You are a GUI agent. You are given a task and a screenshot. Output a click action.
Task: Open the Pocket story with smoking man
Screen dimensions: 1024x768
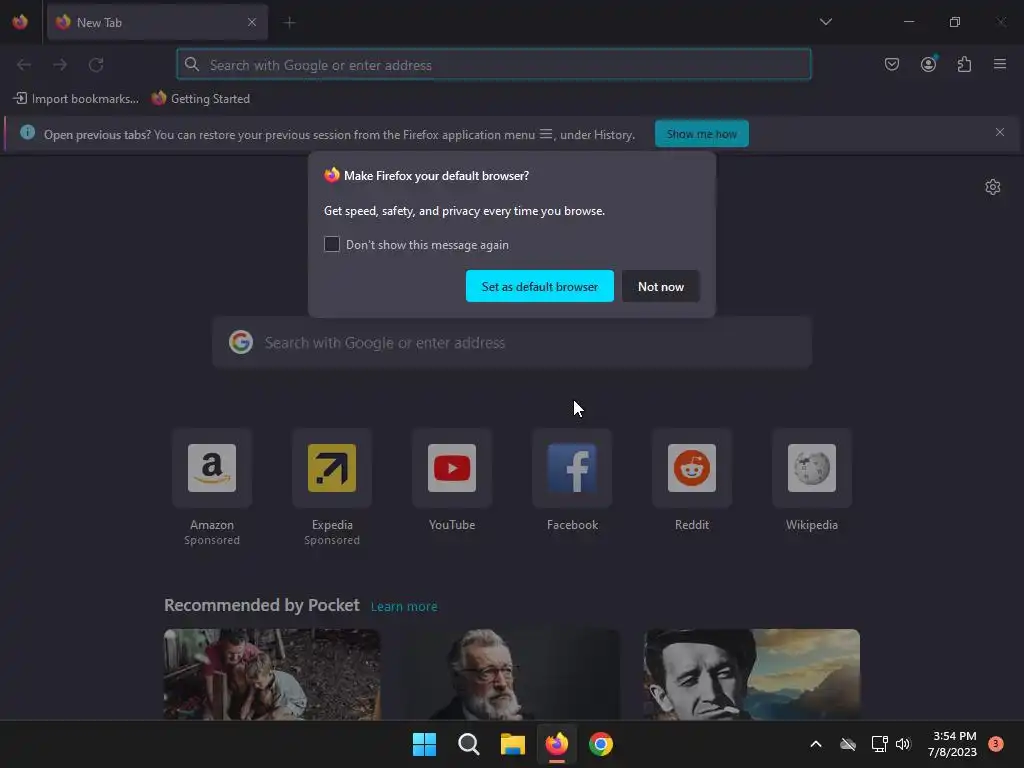tap(752, 674)
